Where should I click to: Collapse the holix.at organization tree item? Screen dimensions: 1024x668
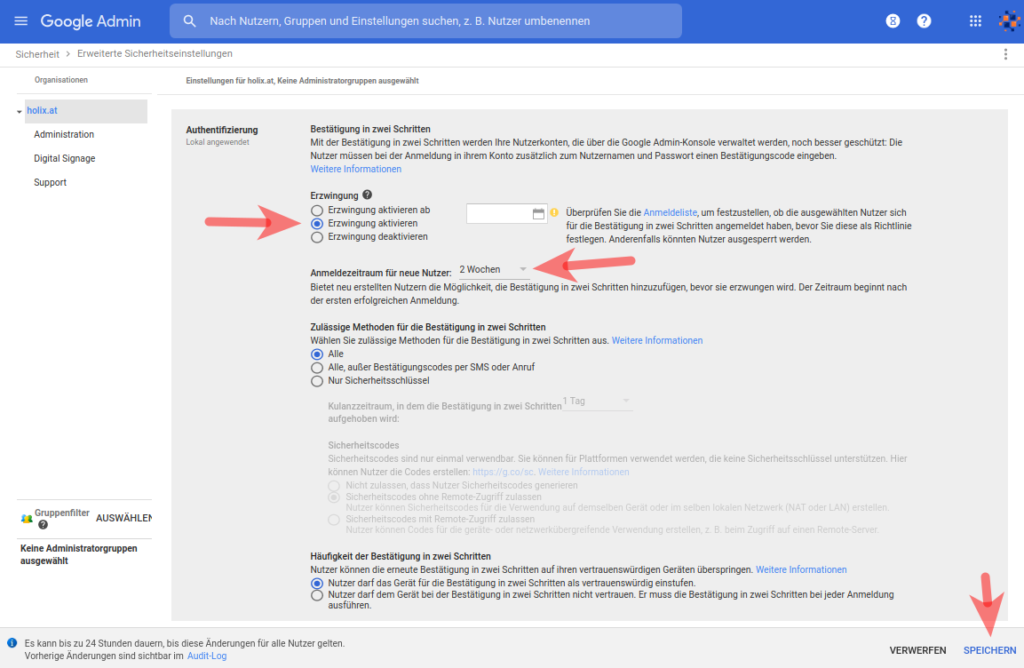(x=21, y=110)
